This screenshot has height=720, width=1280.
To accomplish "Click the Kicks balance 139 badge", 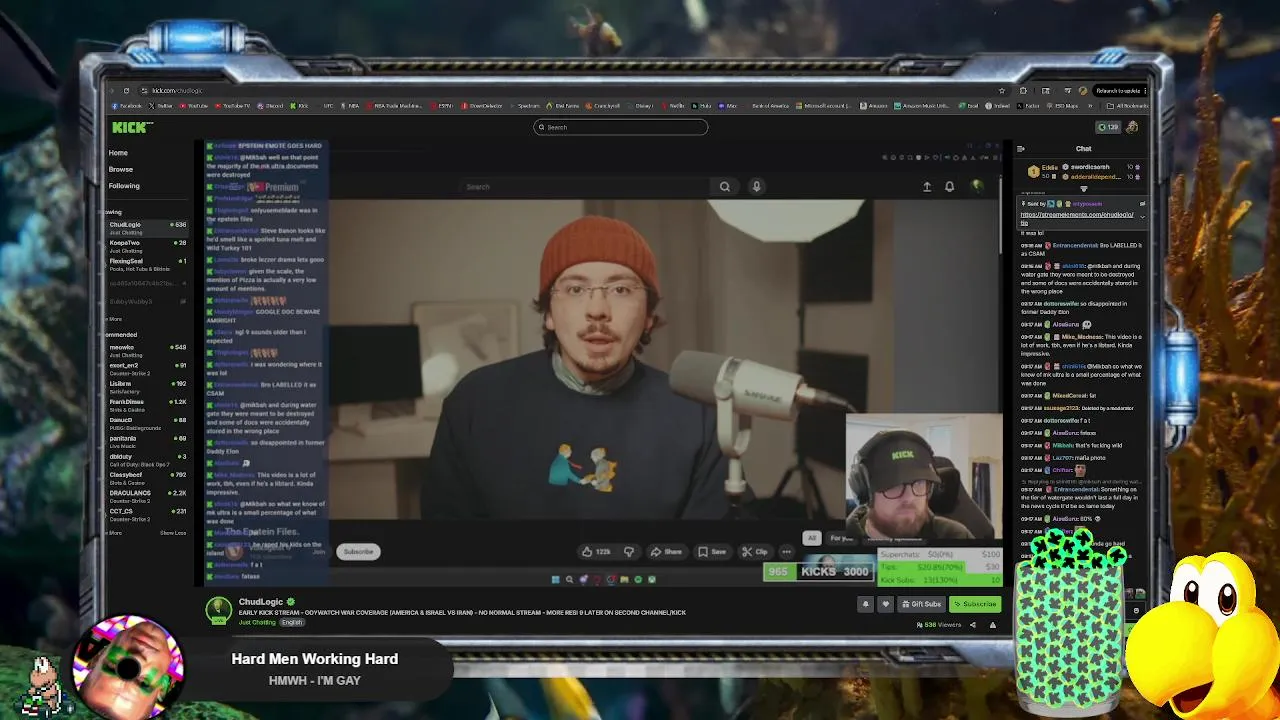I will point(1108,127).
